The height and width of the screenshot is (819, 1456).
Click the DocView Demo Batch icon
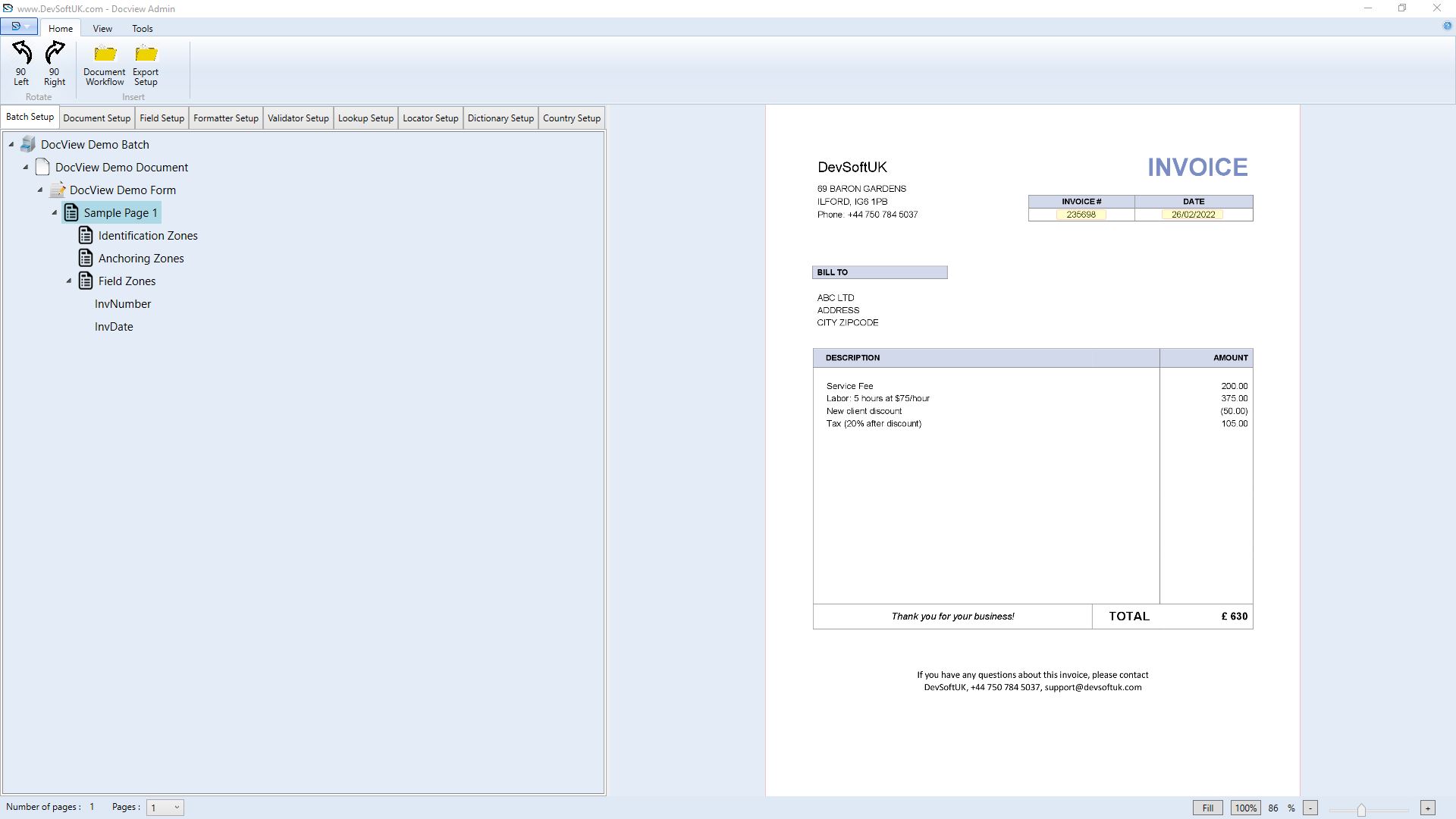(x=28, y=143)
